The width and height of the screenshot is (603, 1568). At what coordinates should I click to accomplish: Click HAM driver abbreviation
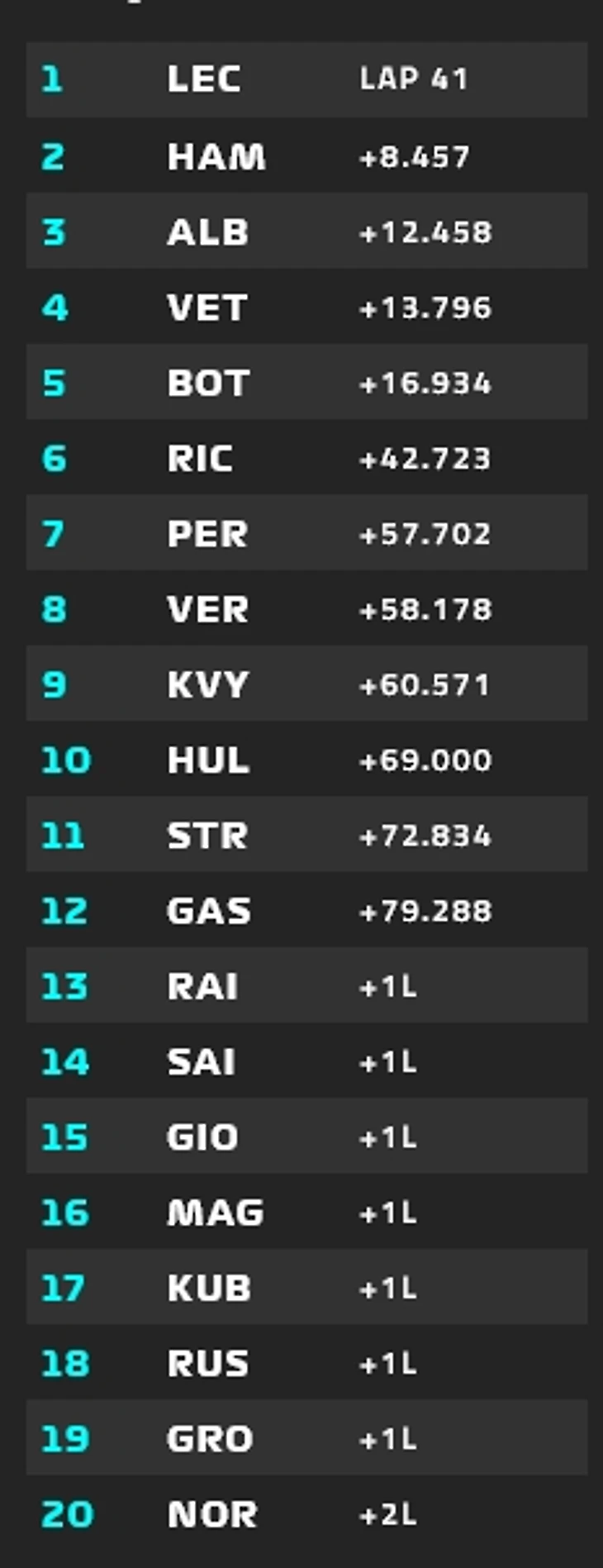coord(216,156)
